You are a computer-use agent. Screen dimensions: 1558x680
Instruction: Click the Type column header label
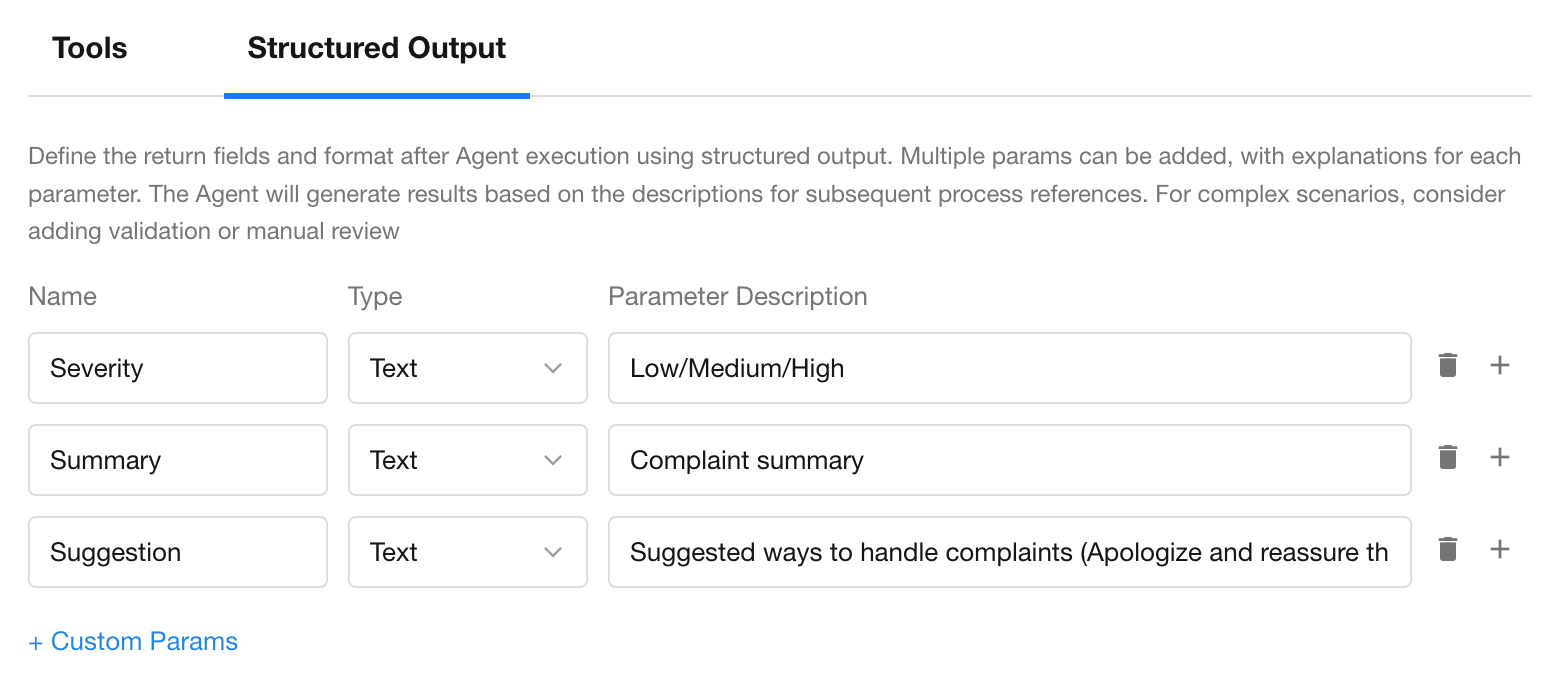[375, 296]
